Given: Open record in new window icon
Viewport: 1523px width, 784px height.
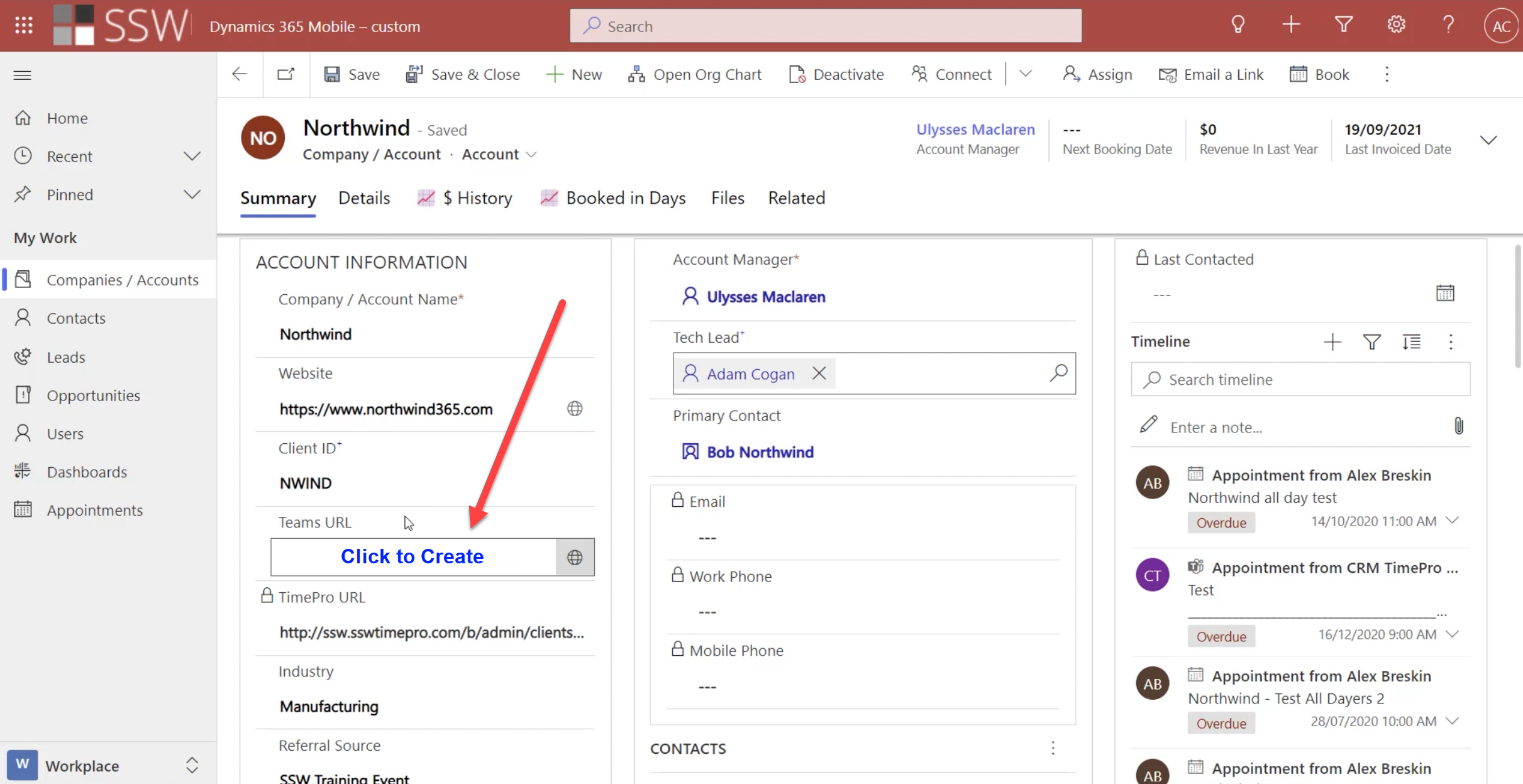Looking at the screenshot, I should coord(285,74).
